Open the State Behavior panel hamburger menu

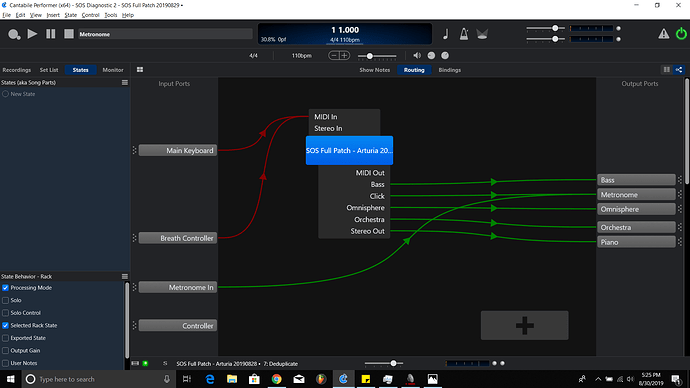click(125, 276)
